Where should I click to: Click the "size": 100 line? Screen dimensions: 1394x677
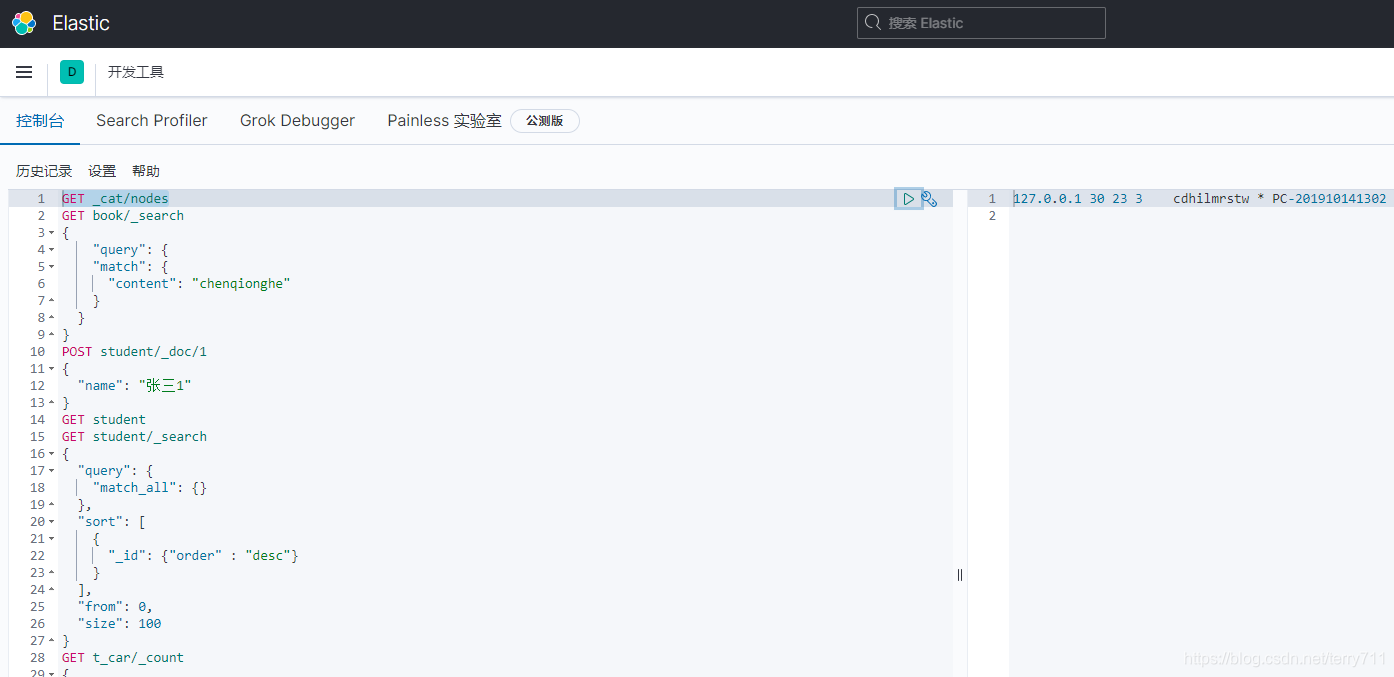[x=119, y=624]
